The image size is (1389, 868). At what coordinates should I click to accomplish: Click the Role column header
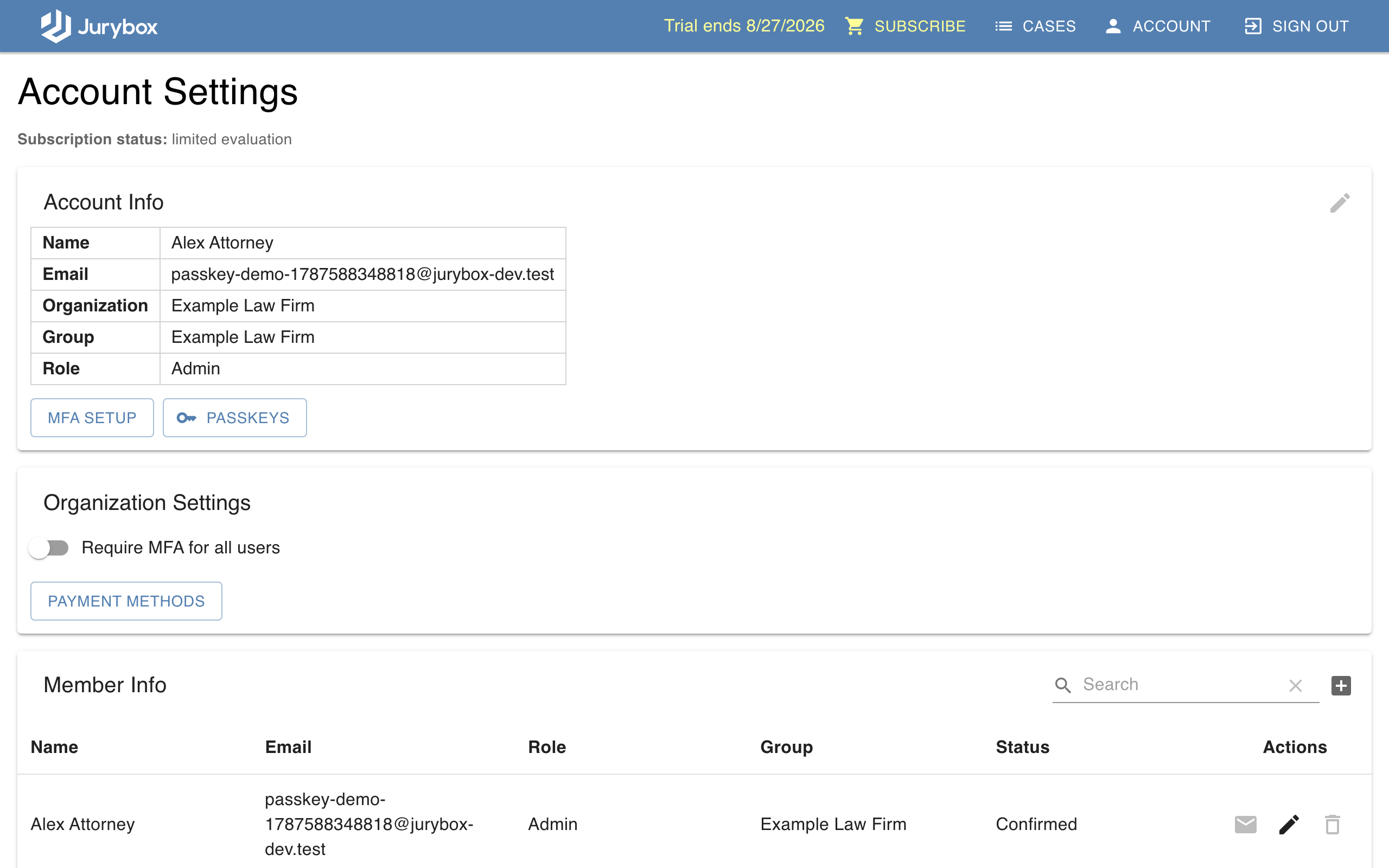547,747
